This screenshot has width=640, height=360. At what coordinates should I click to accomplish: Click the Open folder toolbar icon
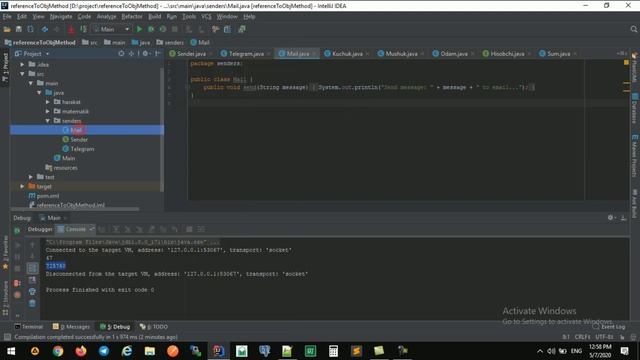coord(7,29)
